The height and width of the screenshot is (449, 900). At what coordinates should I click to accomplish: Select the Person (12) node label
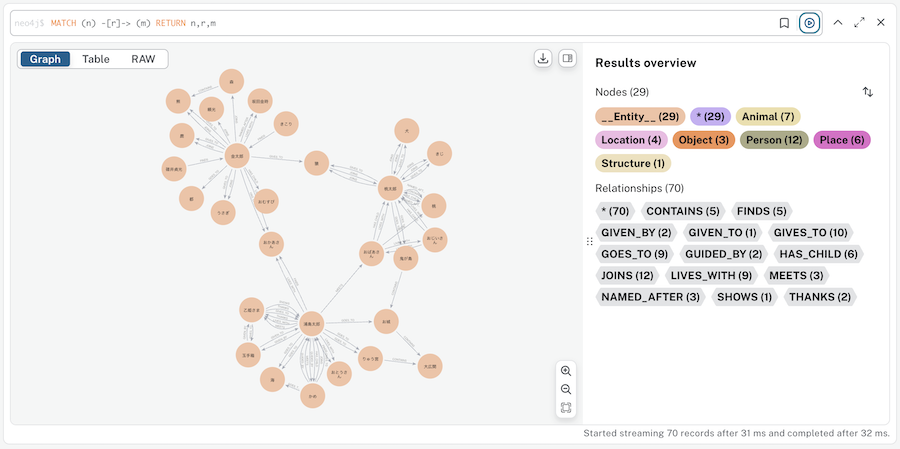[774, 140]
